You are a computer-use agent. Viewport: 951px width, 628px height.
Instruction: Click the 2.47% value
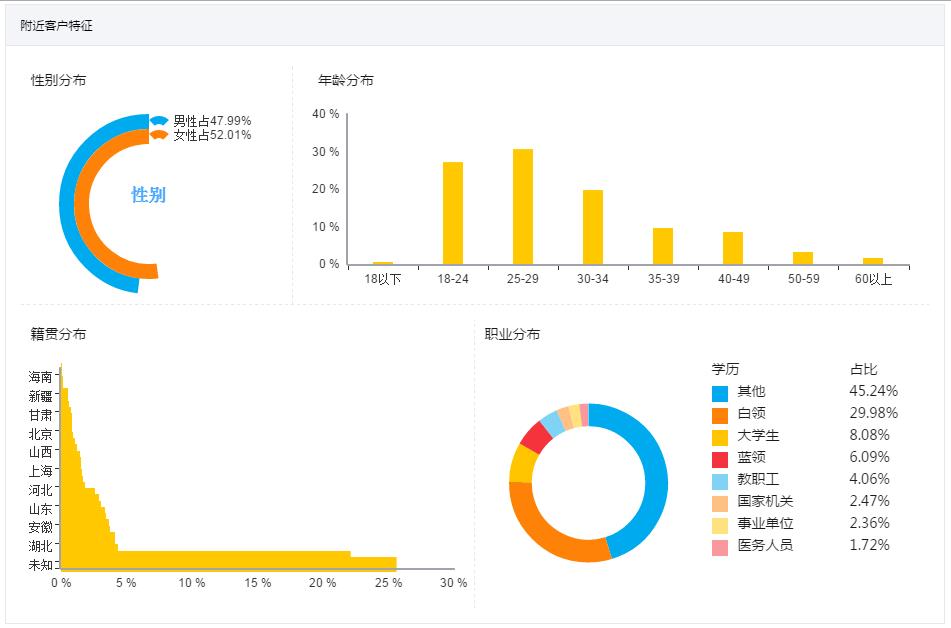coord(869,501)
